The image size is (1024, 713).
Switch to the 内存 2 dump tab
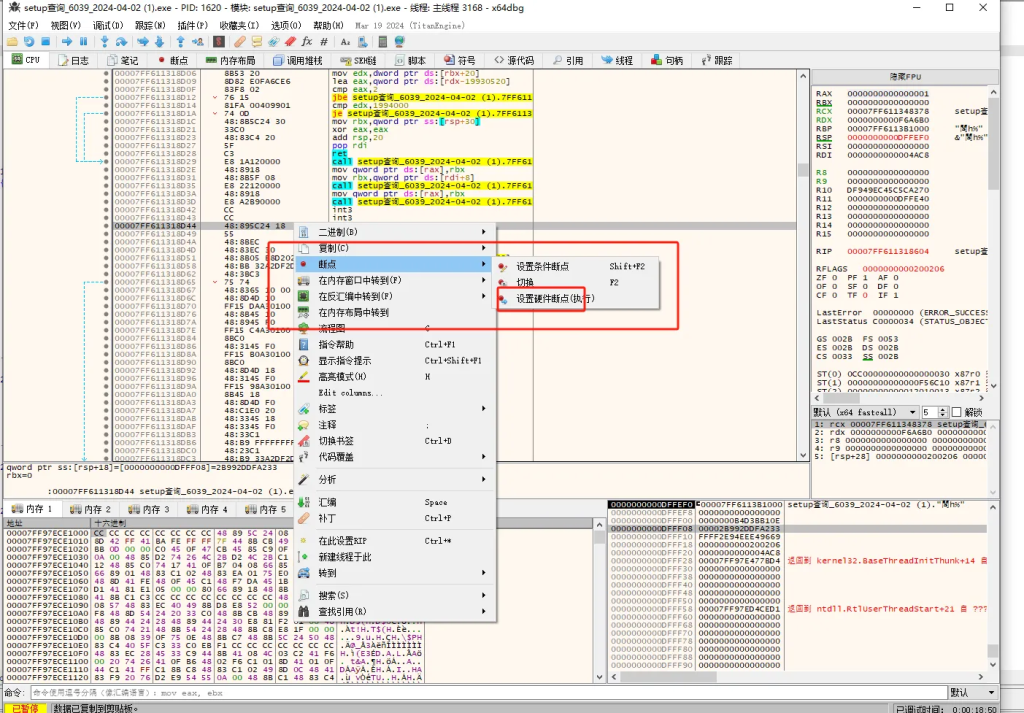point(92,509)
